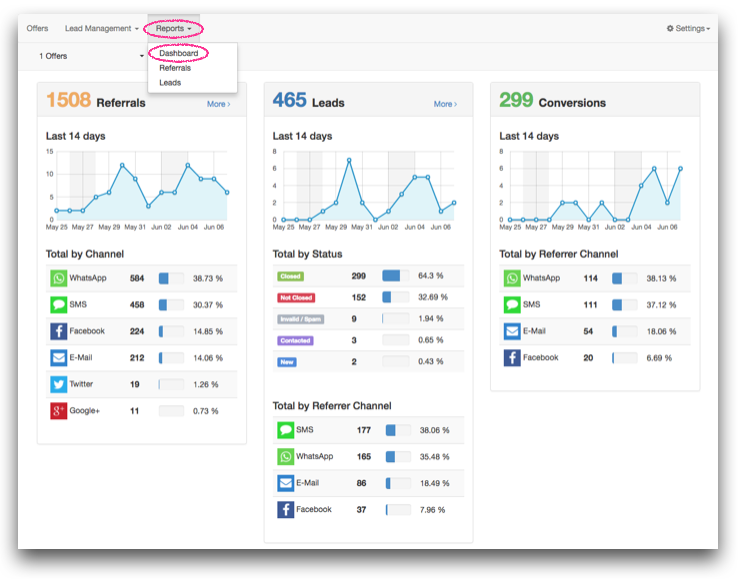Open the Settings dropdown
The width and height of the screenshot is (742, 585).
[688, 29]
